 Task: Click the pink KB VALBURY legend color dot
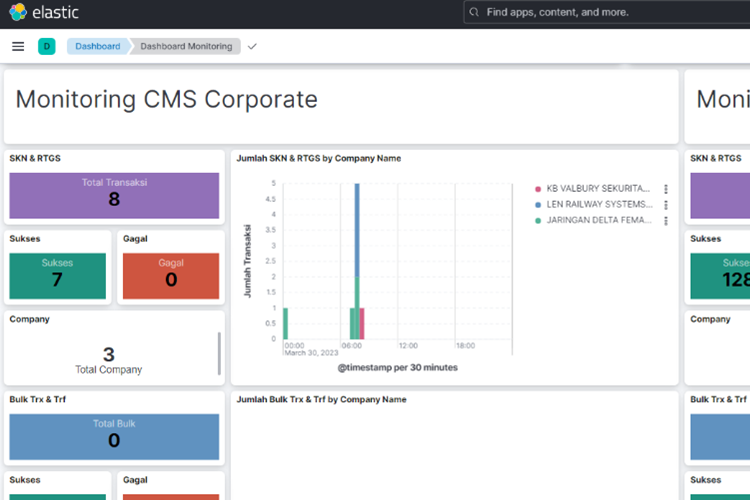point(538,188)
